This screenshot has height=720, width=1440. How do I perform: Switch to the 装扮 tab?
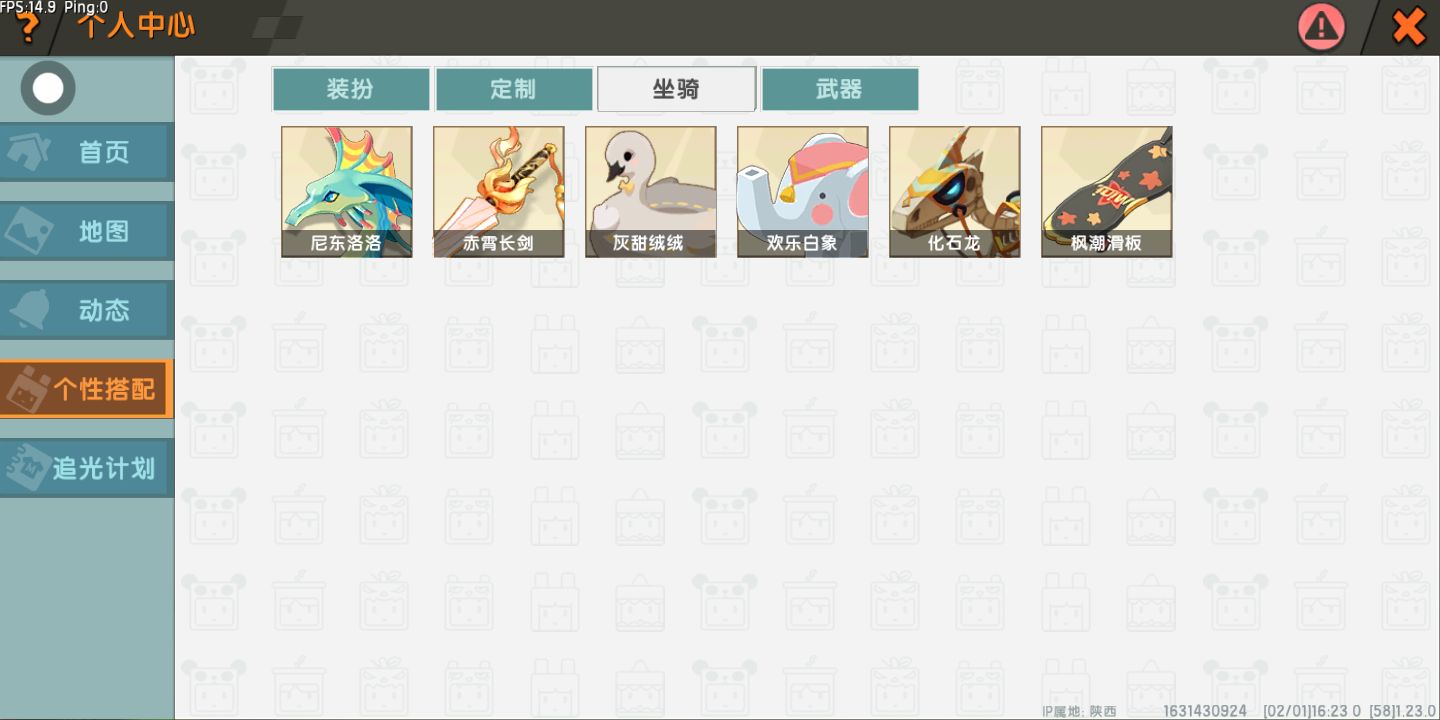pyautogui.click(x=351, y=89)
